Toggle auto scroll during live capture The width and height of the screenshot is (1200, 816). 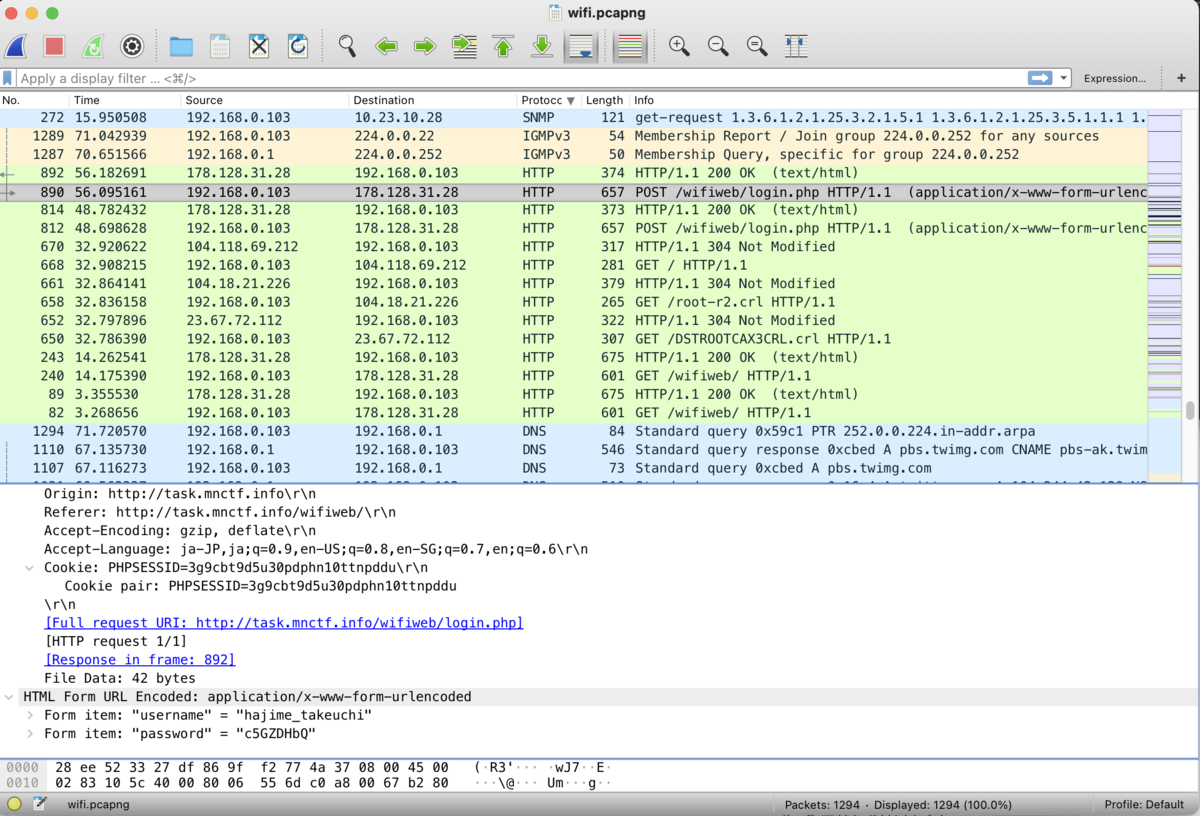click(x=581, y=46)
